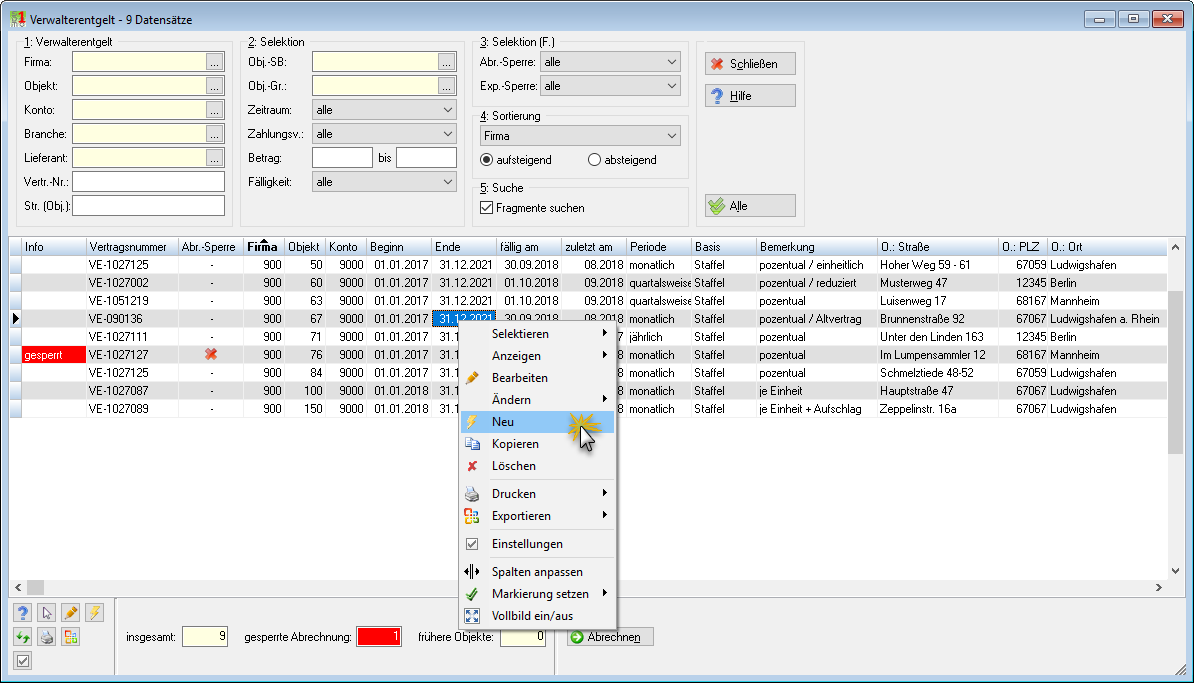Click the Betrag from input field
This screenshot has width=1194, height=683.
342,158
